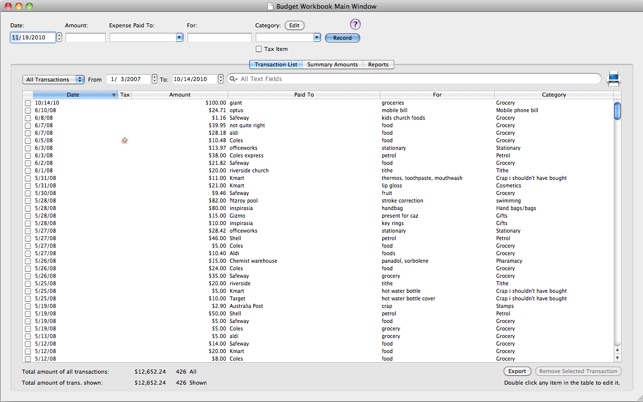Image resolution: width=643 pixels, height=402 pixels.
Task: Click the 'Gizmo' paid-to cell
Action: coord(237,216)
